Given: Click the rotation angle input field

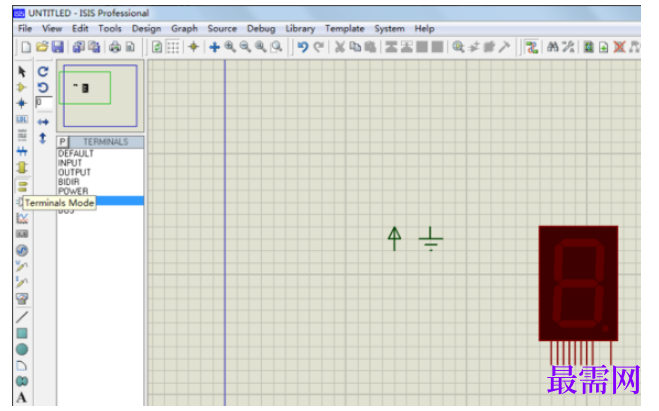Looking at the screenshot, I should click(44, 102).
